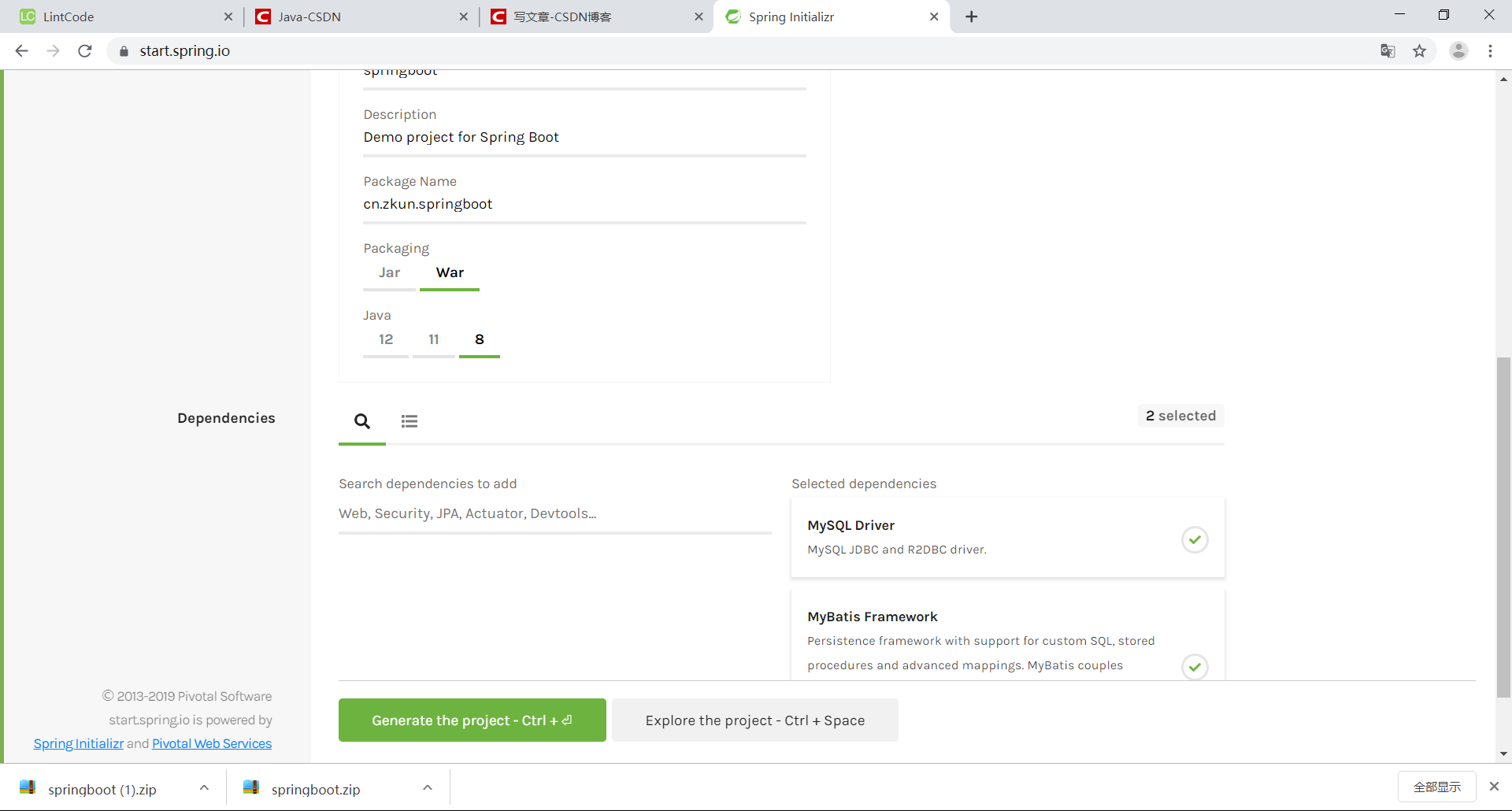Screen dimensions: 1512x811
Task: Close the Java-CSDN tab
Action: (463, 17)
